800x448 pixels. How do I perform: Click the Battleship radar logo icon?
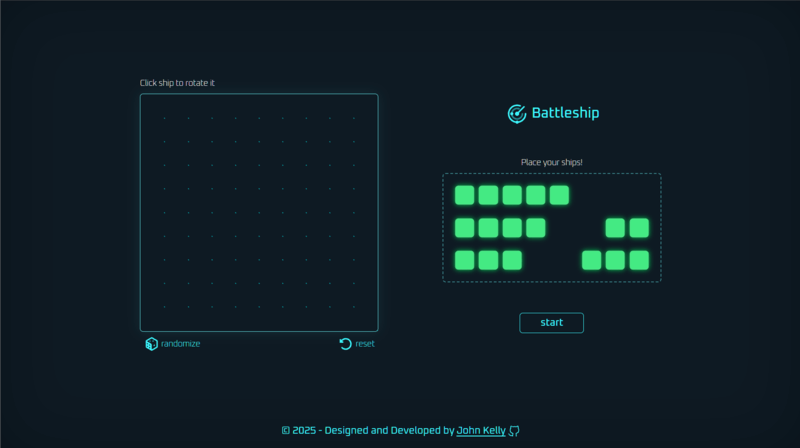(x=517, y=114)
